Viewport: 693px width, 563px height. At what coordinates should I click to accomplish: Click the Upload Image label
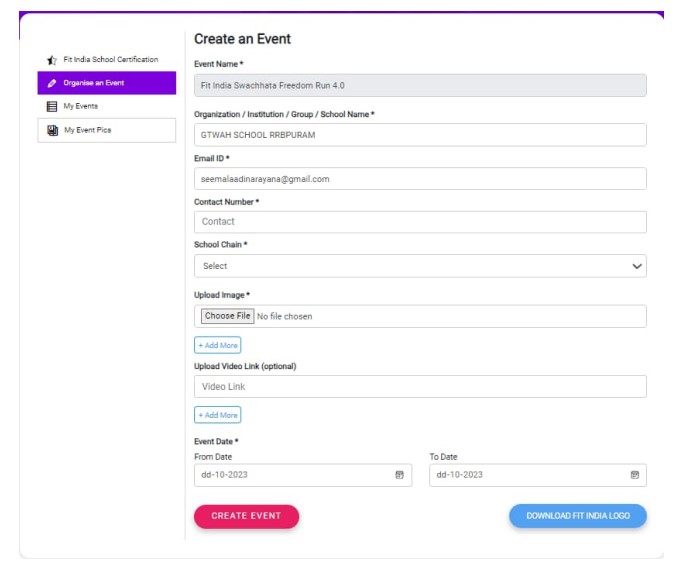(x=222, y=295)
